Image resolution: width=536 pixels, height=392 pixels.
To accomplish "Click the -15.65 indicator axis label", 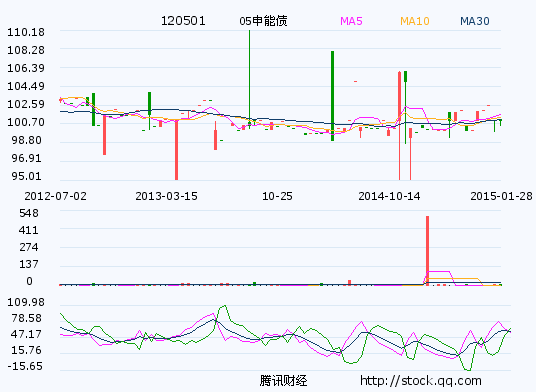I will click(x=25, y=366).
